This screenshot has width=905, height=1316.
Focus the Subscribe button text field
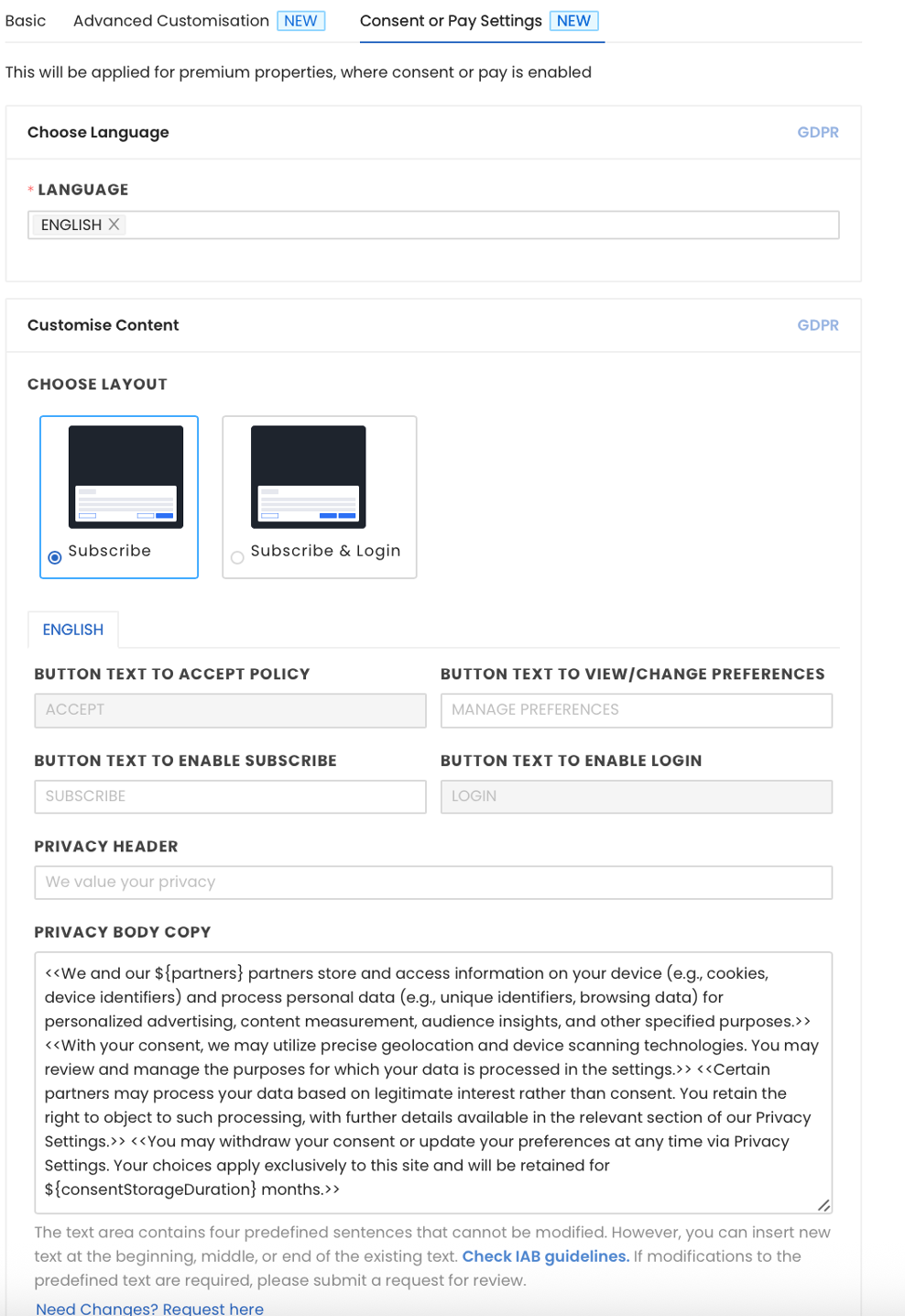coord(230,796)
